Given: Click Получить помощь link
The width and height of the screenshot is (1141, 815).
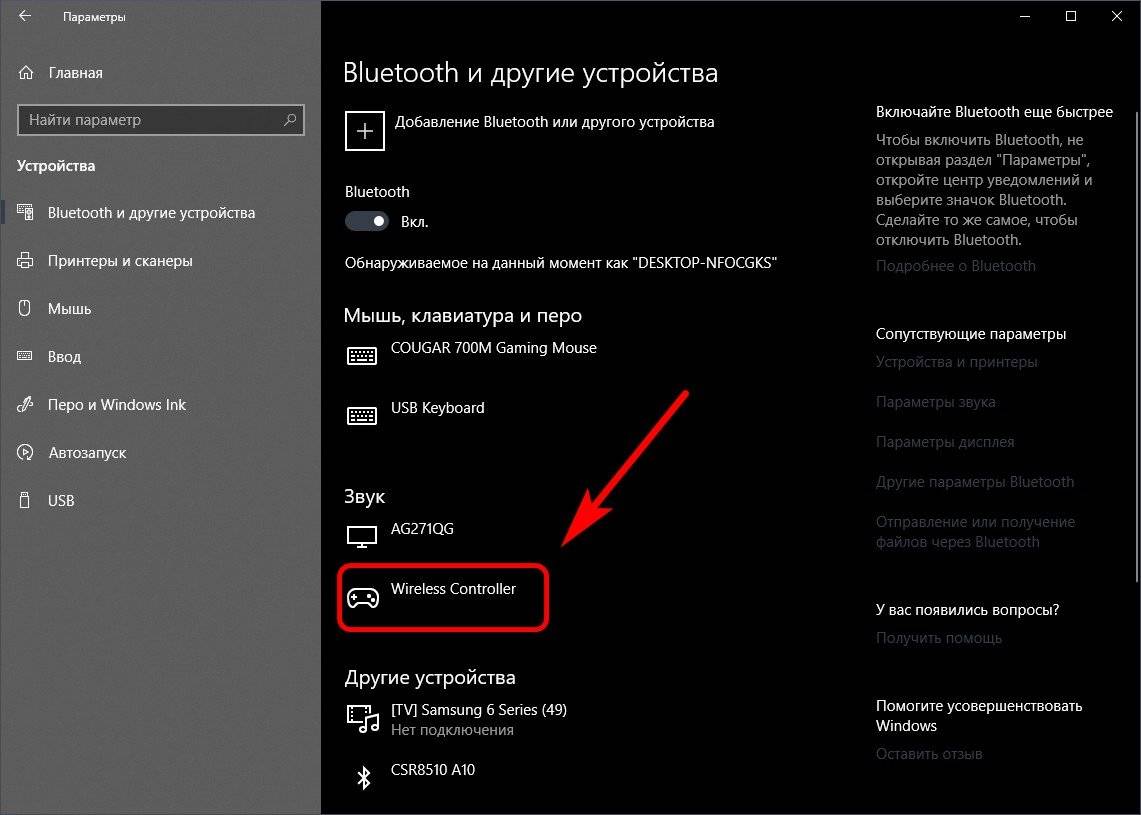Looking at the screenshot, I should coord(938,638).
